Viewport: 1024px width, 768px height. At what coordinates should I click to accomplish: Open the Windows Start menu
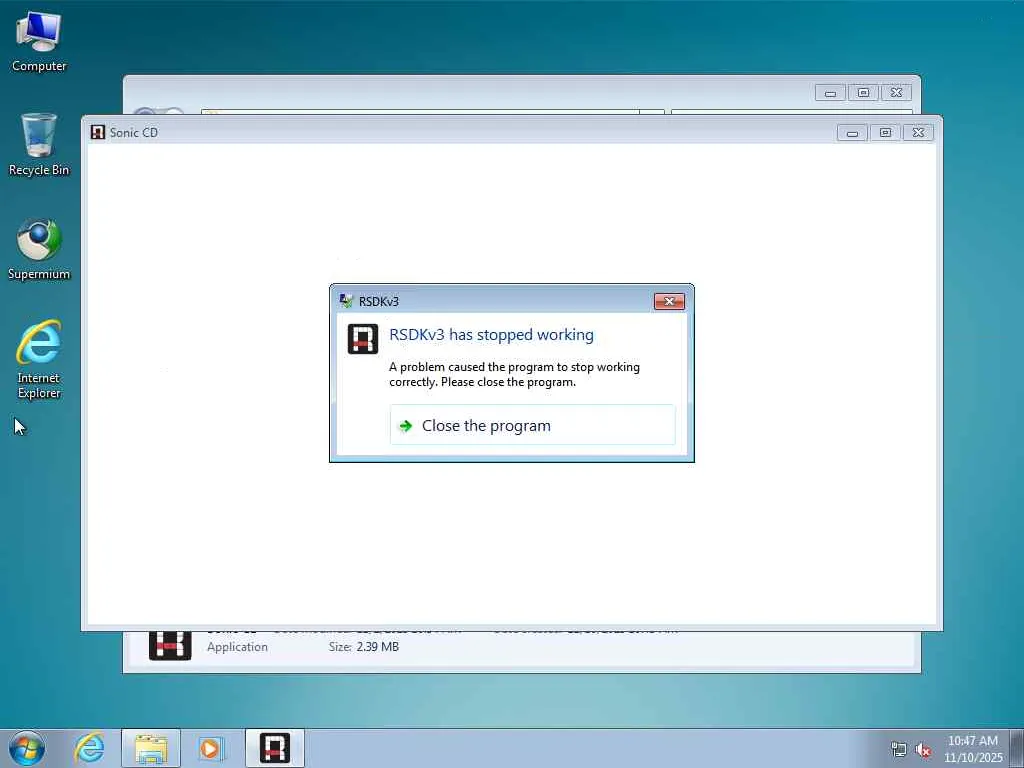pyautogui.click(x=27, y=748)
